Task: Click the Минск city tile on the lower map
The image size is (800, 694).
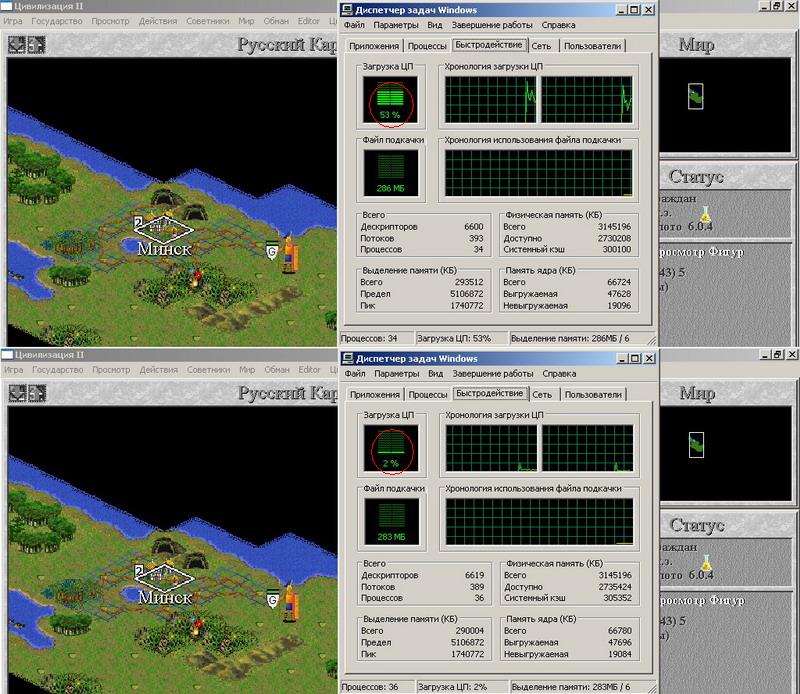Action: tap(164, 578)
